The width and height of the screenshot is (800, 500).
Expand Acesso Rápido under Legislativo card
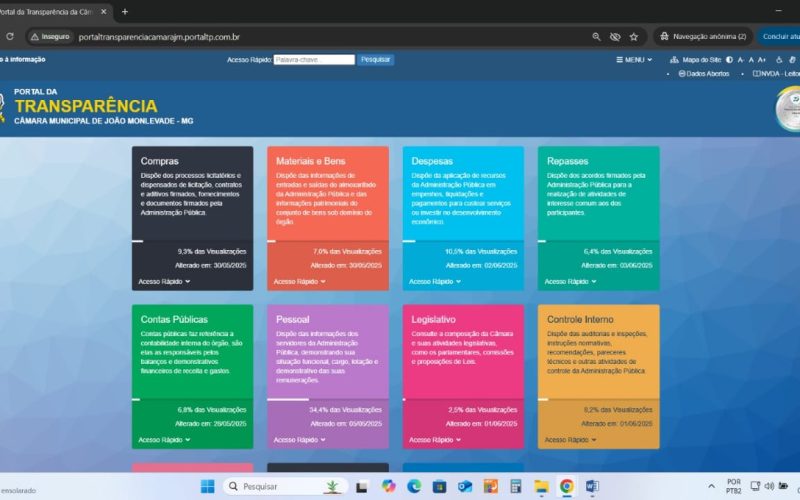click(434, 440)
